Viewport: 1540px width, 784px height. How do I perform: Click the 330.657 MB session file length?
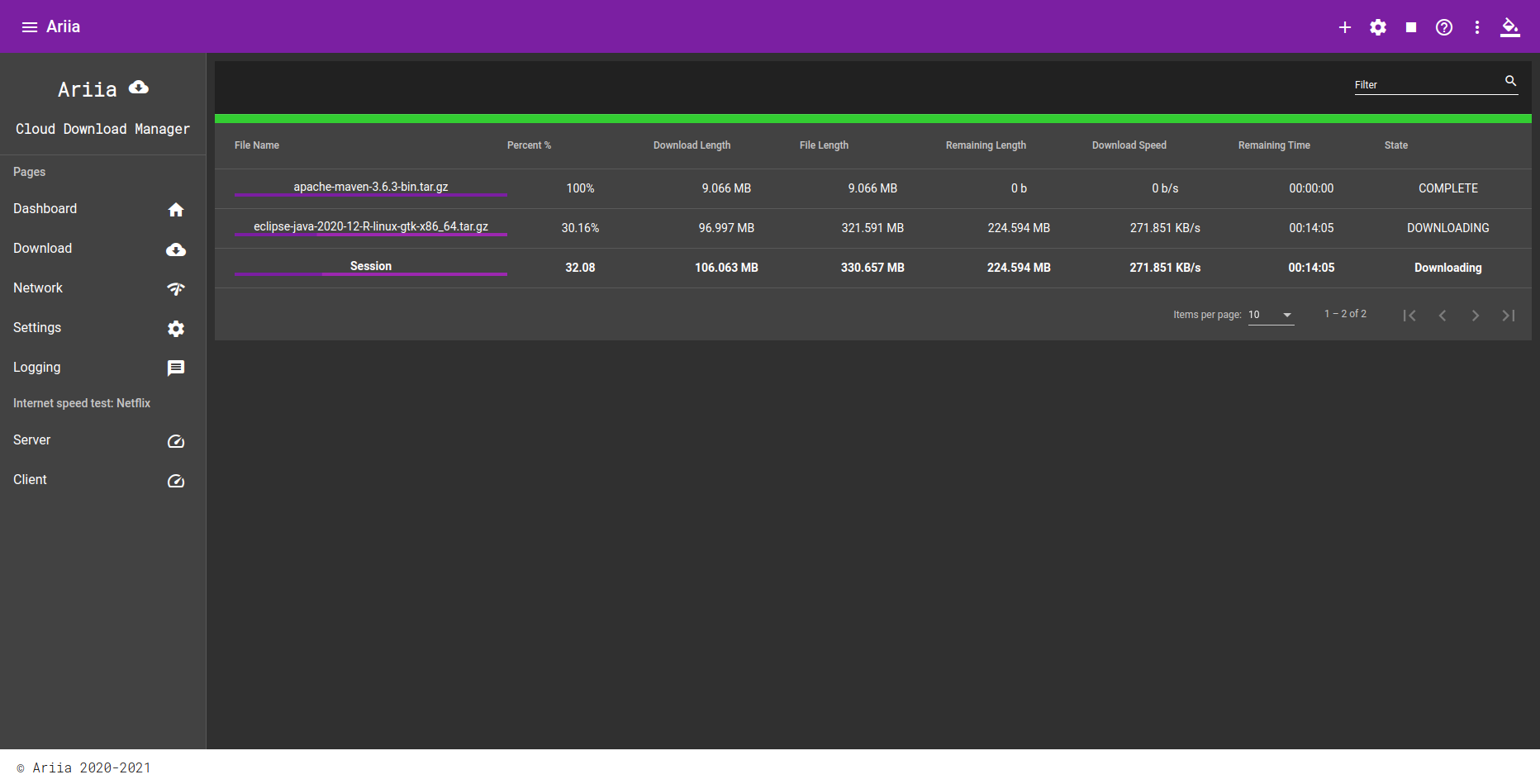click(872, 268)
